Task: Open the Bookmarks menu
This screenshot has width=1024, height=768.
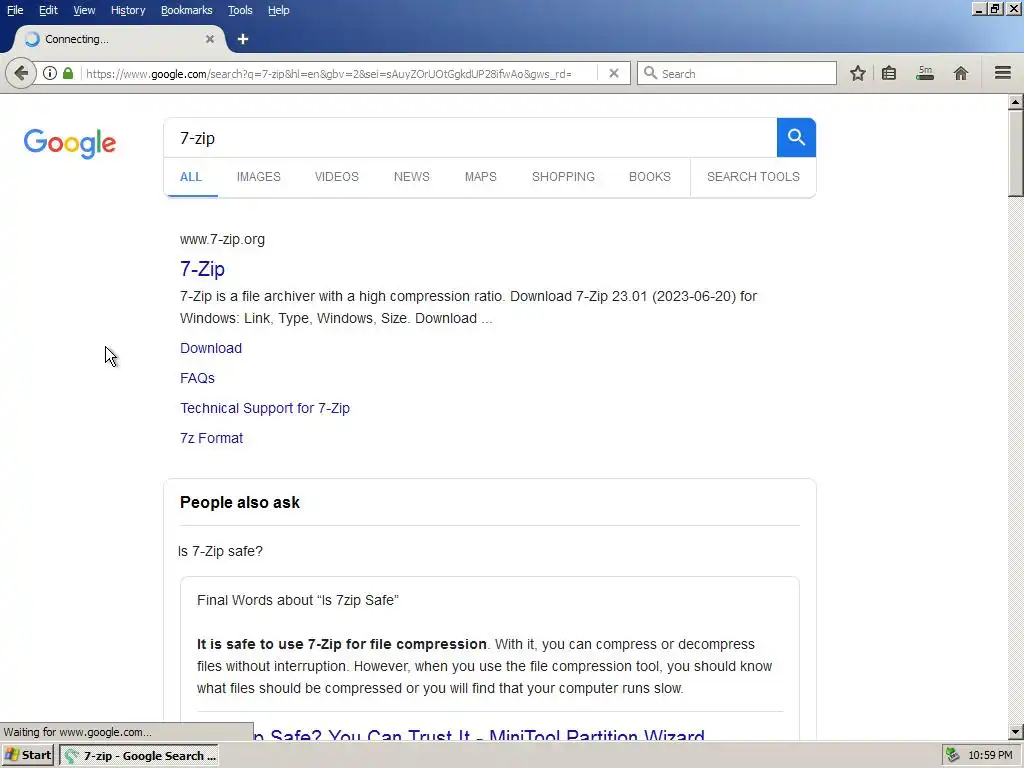Action: (186, 10)
